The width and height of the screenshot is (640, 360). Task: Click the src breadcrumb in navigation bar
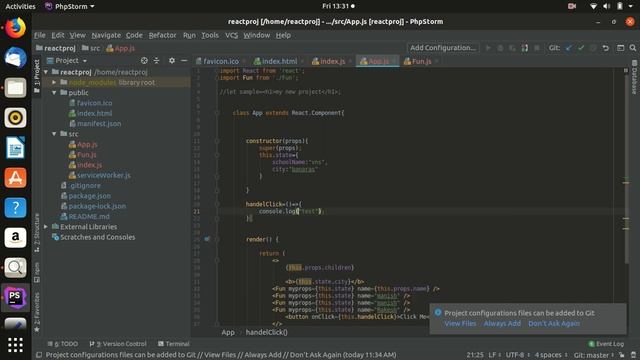(91, 48)
